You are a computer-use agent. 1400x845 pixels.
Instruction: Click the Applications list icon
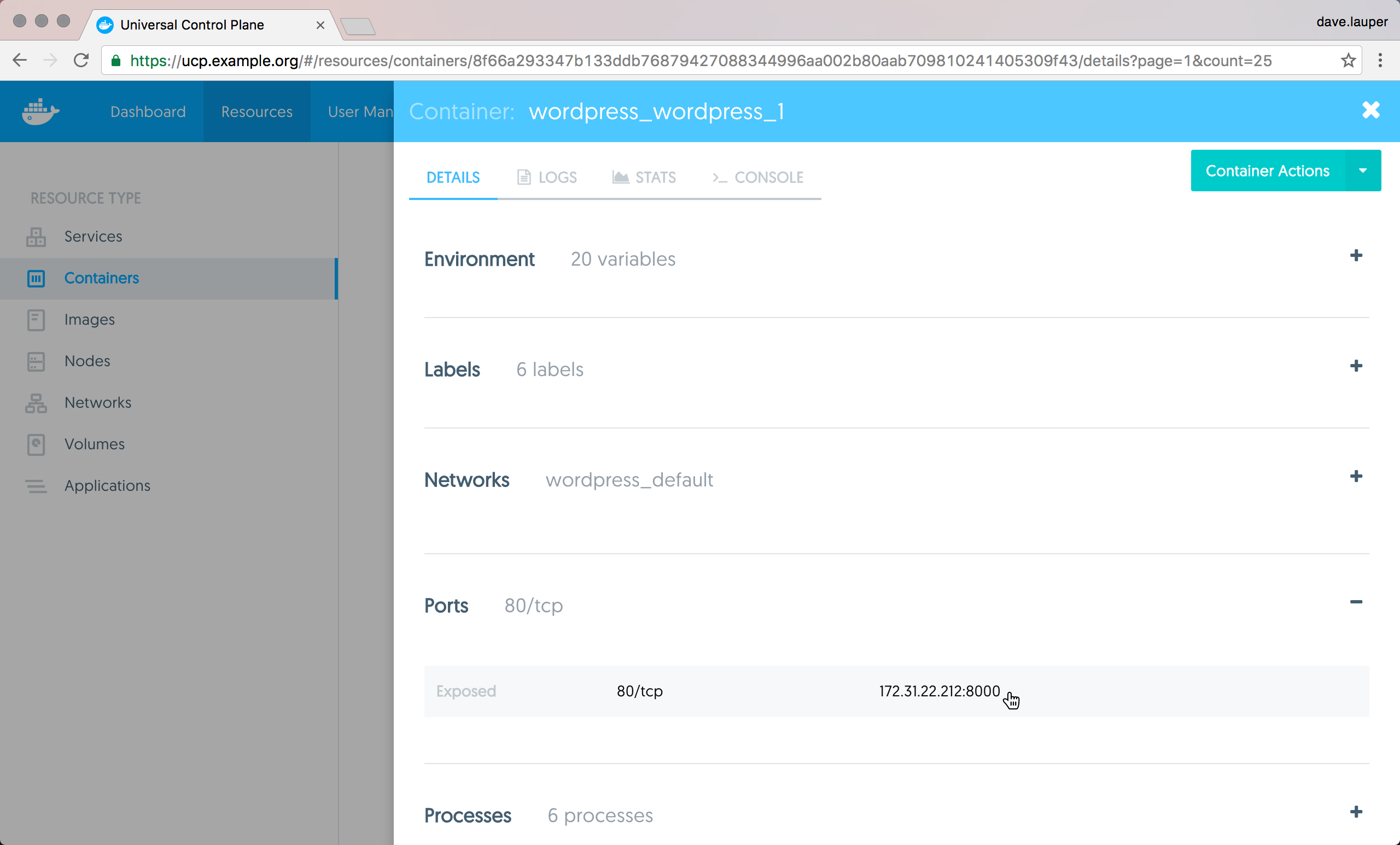tap(36, 486)
